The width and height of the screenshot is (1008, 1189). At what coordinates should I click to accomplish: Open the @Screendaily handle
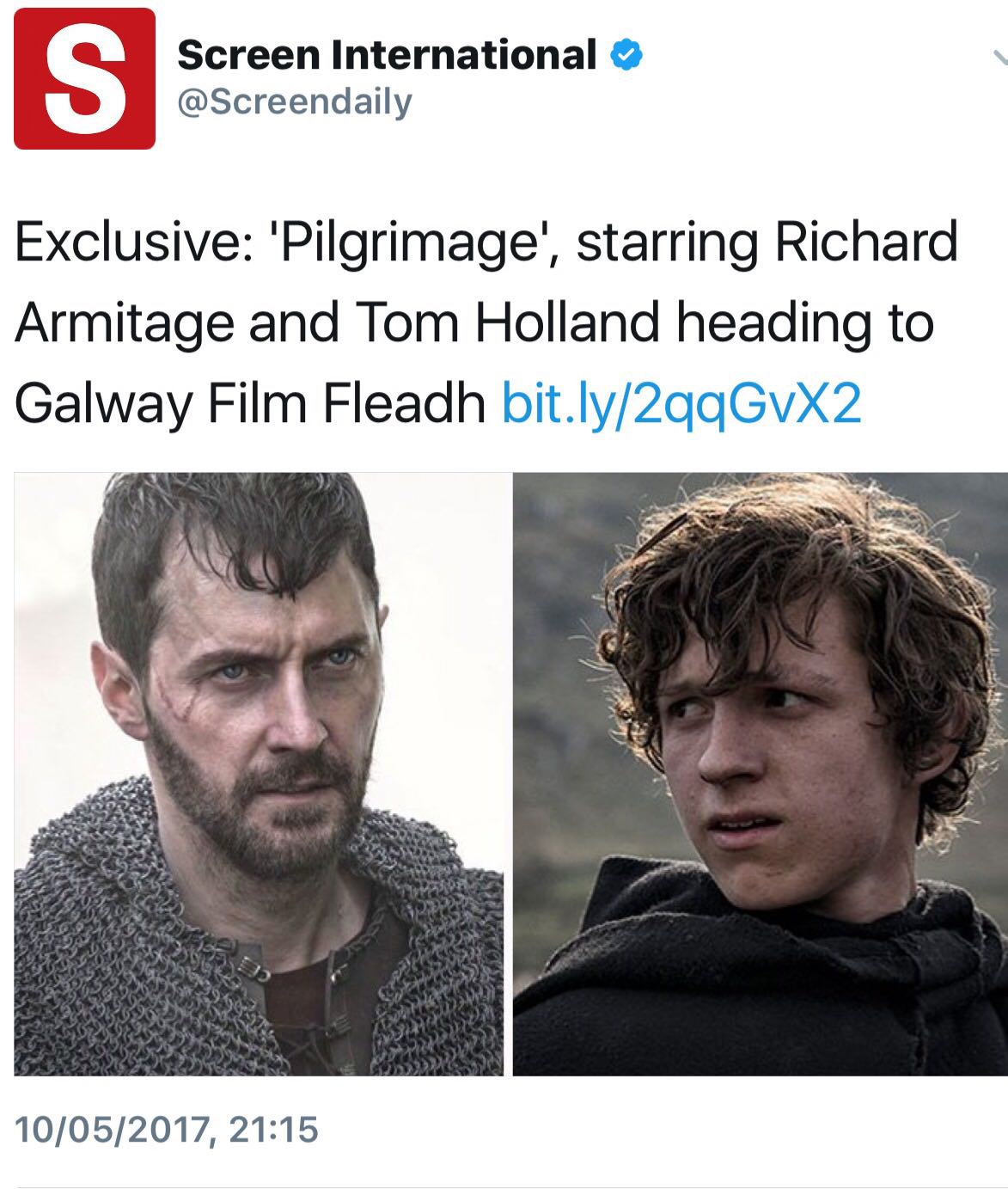point(294,101)
